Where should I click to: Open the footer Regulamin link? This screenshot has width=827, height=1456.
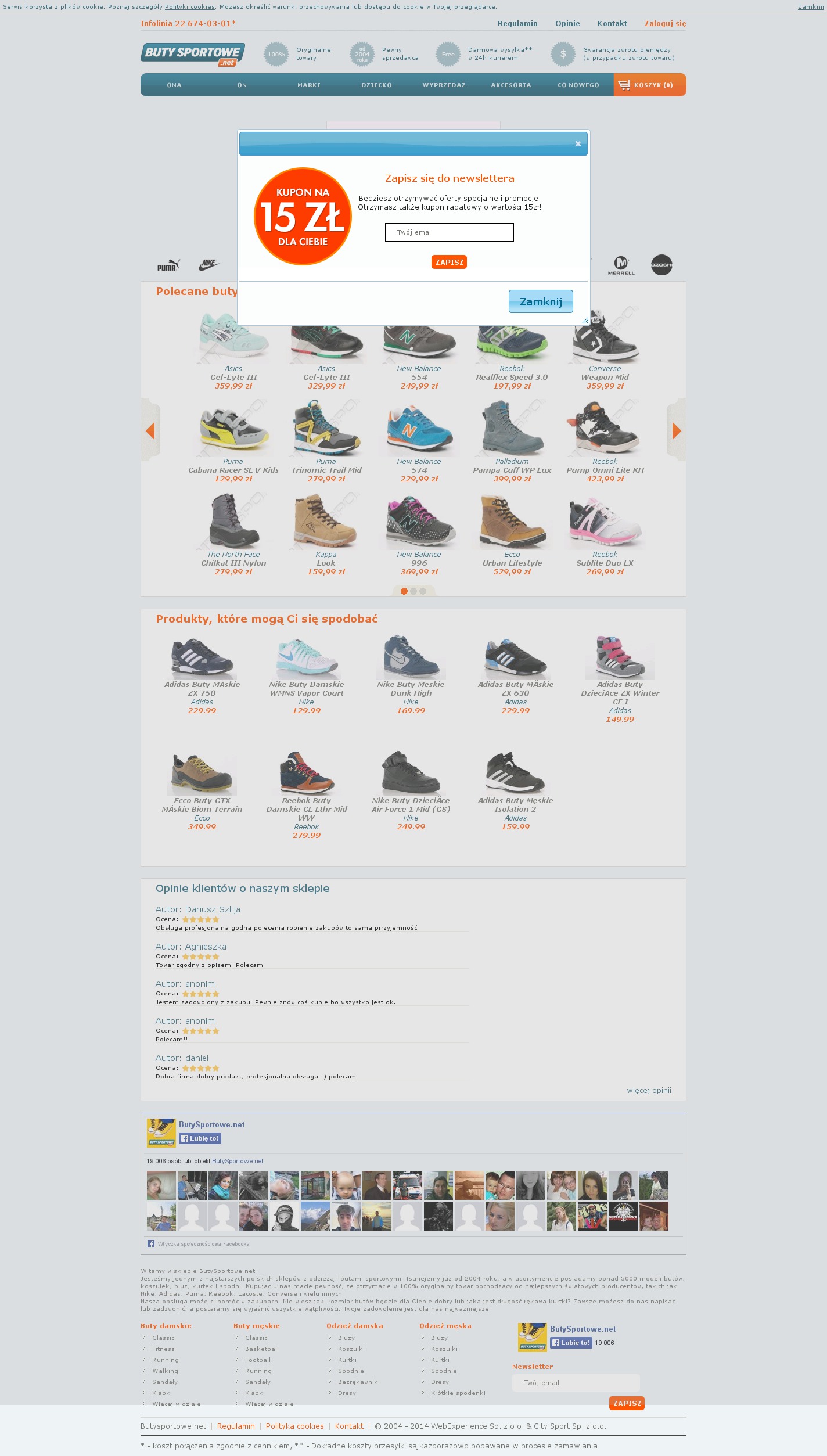[236, 1426]
